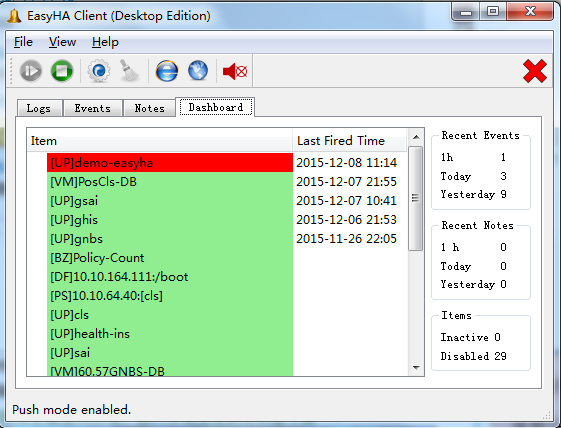
Task: Select the red [UP]demo-easyha item
Action: [x=170, y=163]
